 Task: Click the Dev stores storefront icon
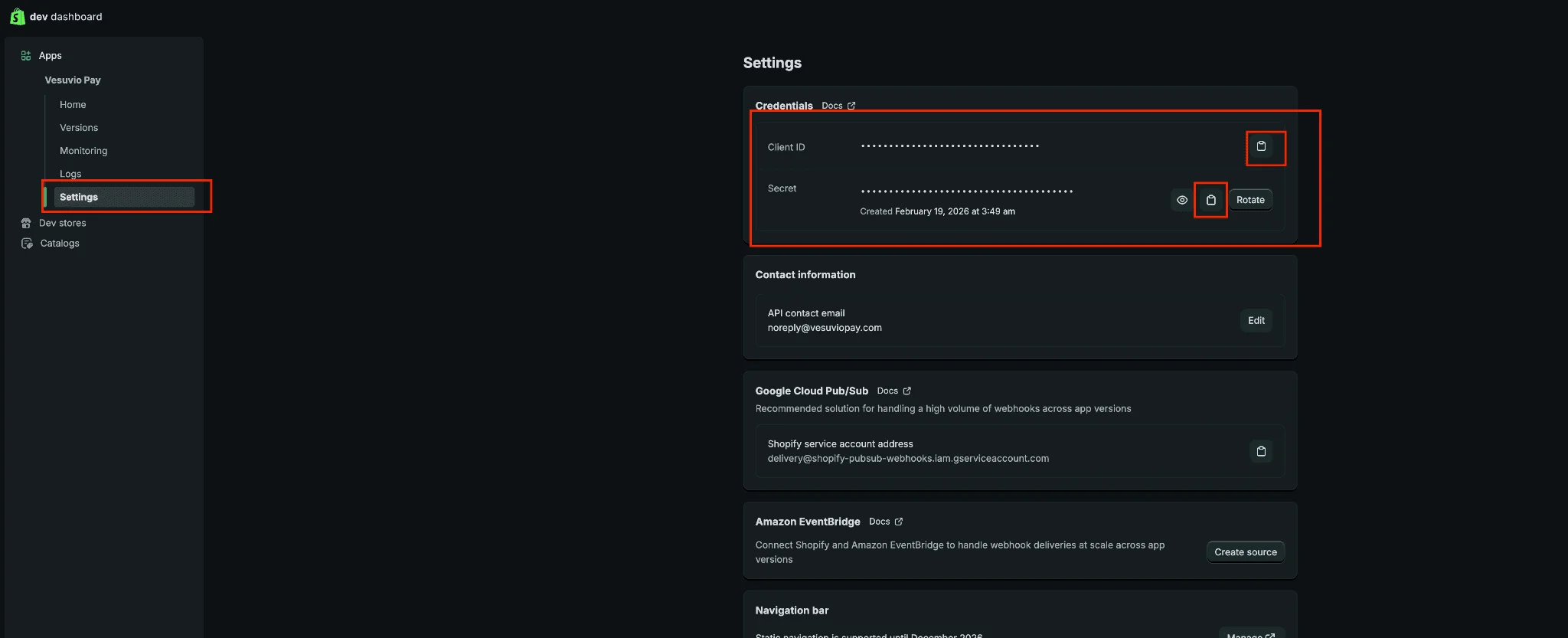tap(26, 223)
